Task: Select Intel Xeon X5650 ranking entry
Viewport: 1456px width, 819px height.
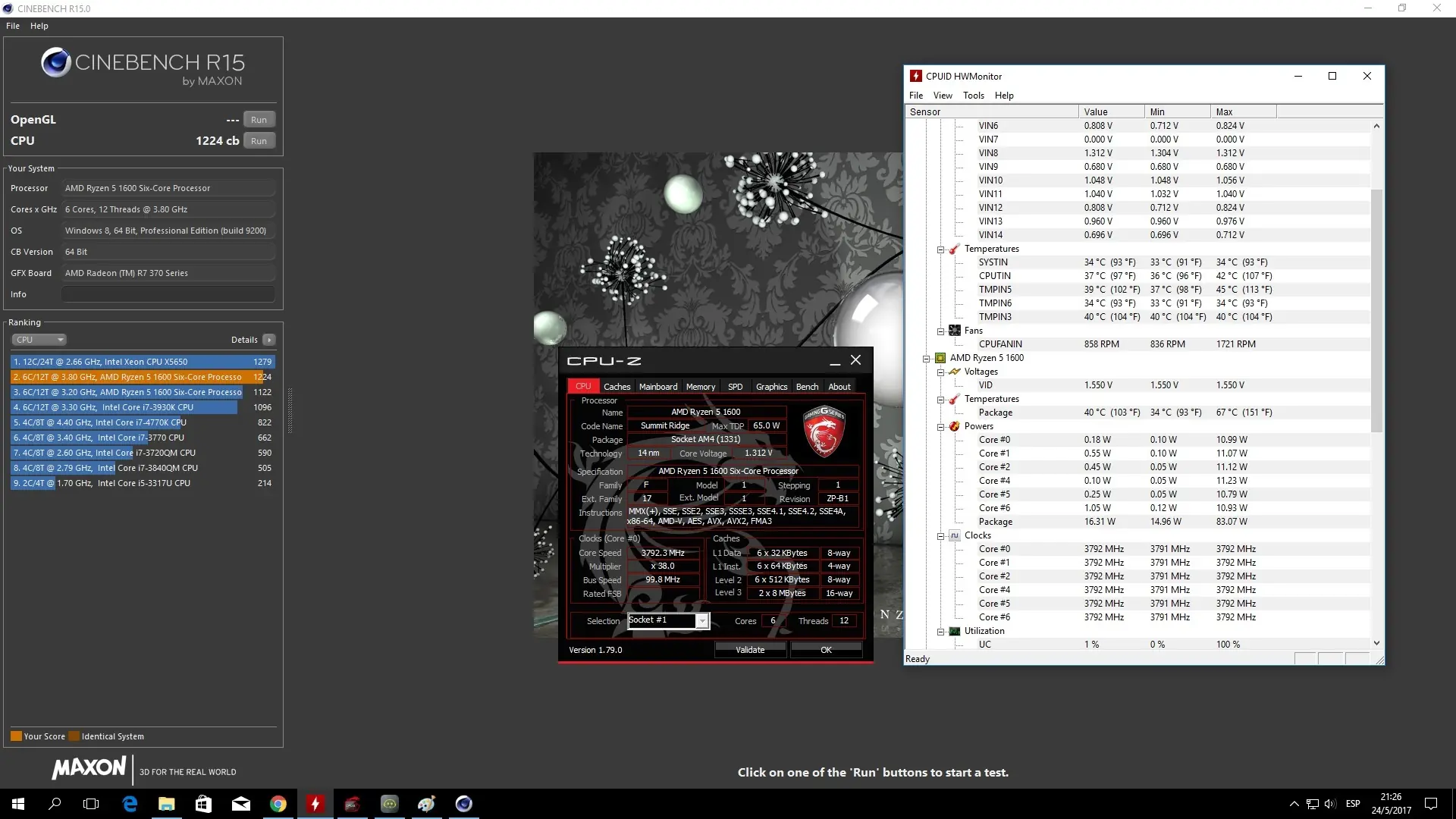Action: [x=142, y=362]
